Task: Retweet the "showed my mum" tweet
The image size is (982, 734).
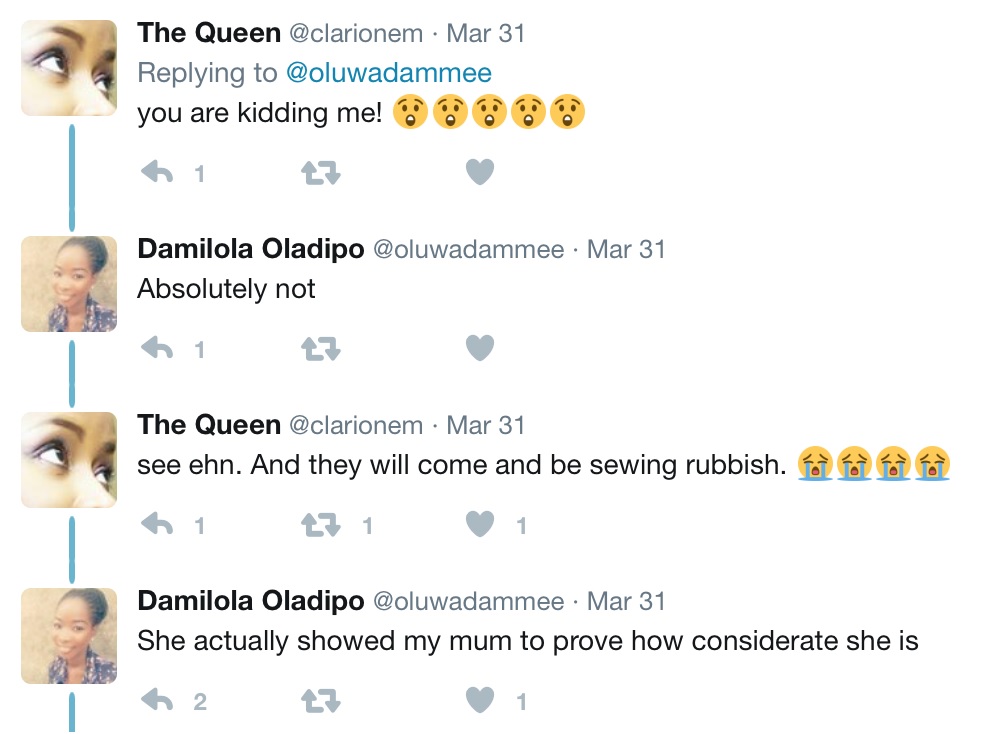Action: tap(321, 701)
